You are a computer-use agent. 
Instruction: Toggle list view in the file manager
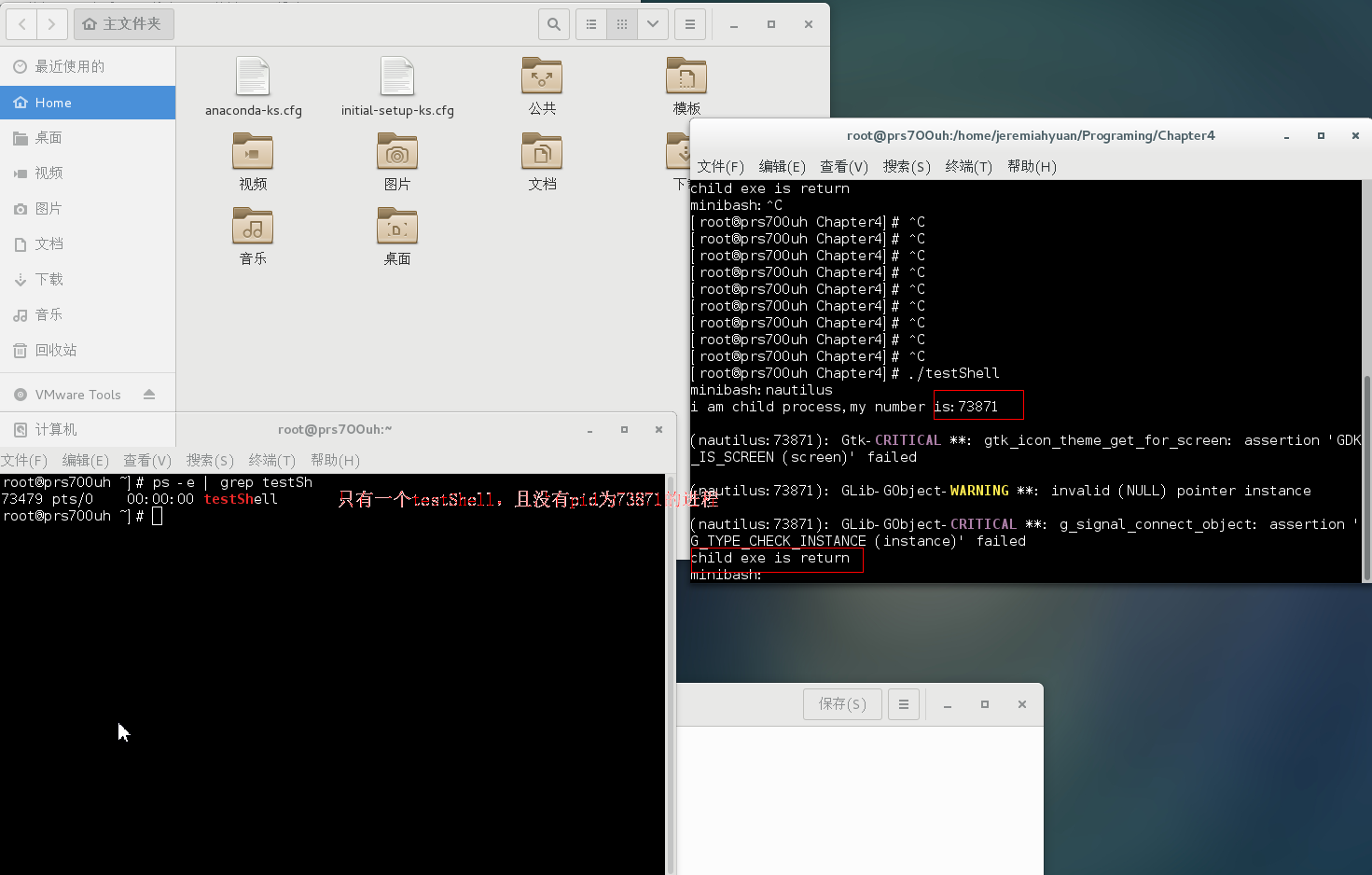point(590,24)
